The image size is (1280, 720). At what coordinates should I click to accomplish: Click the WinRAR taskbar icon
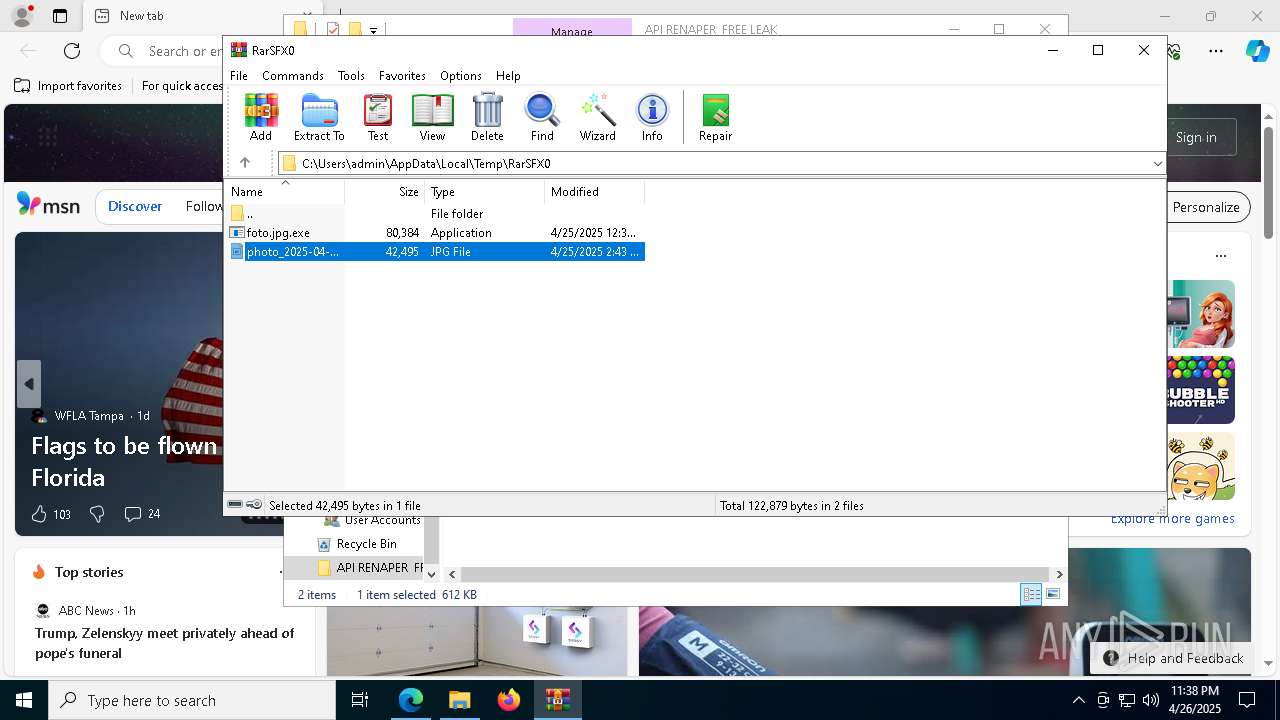pyautogui.click(x=557, y=700)
